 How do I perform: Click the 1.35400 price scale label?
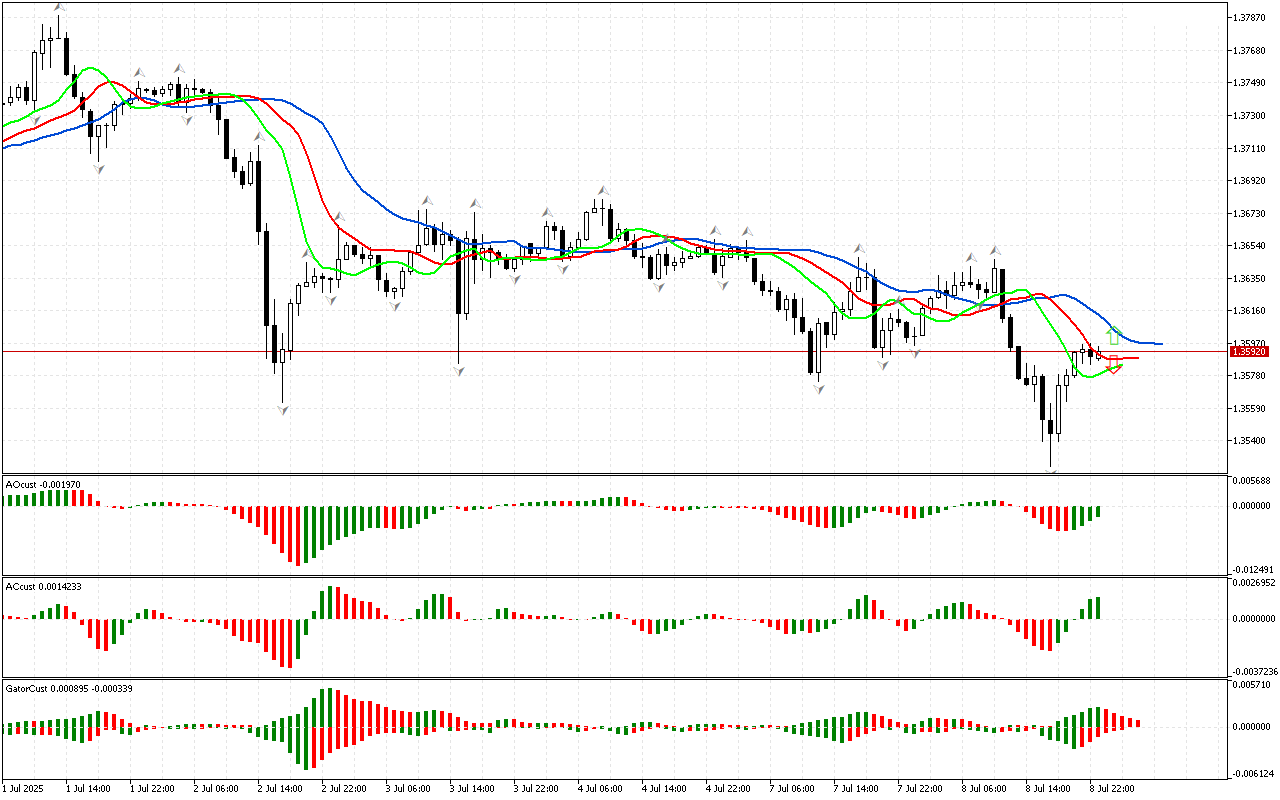[x=1250, y=441]
